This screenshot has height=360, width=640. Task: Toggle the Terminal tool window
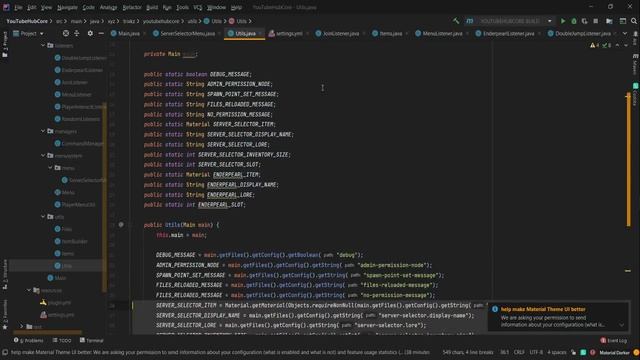click(x=91, y=340)
